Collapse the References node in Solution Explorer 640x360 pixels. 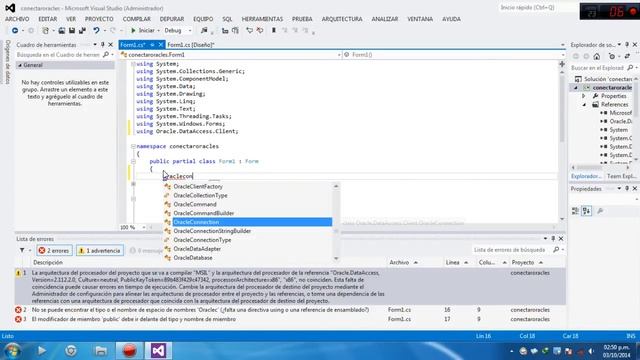(x=584, y=104)
